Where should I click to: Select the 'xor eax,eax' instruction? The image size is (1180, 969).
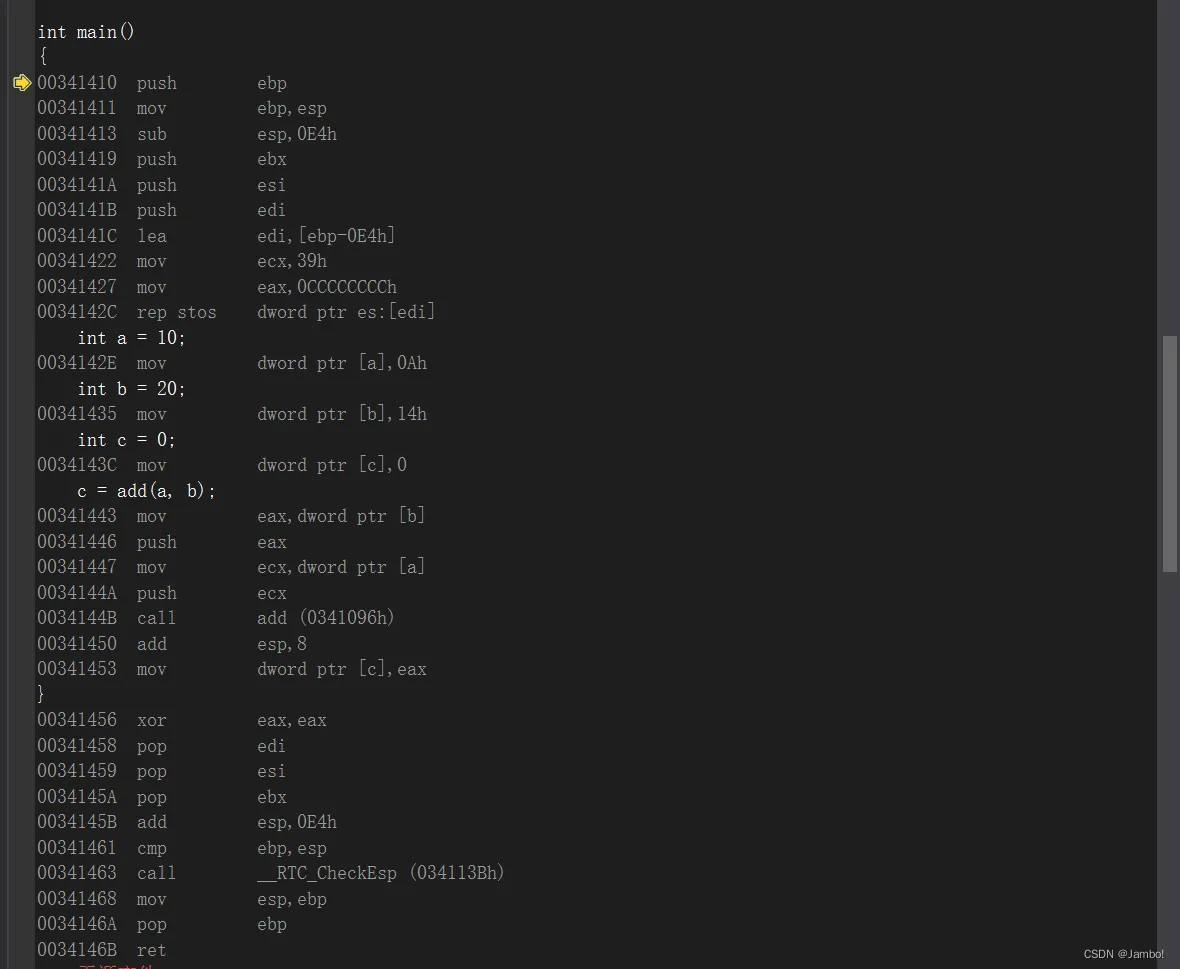click(182, 720)
